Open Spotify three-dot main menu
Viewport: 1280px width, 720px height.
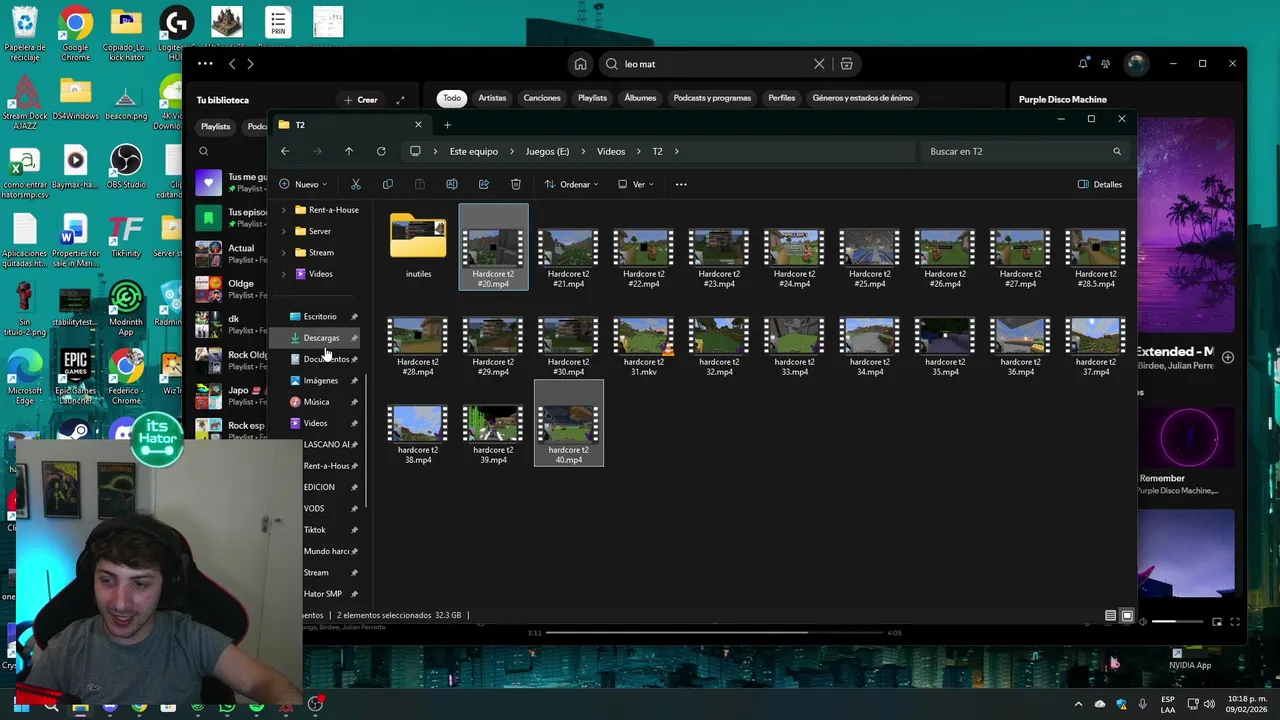[205, 64]
